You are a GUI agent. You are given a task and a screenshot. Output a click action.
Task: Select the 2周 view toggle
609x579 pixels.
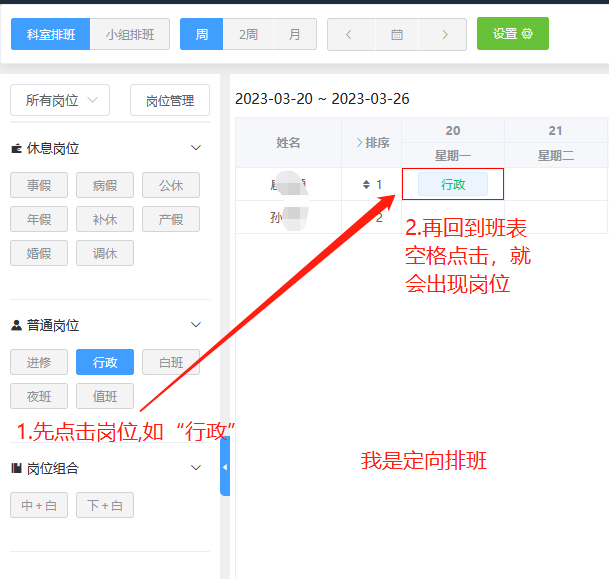pyautogui.click(x=248, y=34)
